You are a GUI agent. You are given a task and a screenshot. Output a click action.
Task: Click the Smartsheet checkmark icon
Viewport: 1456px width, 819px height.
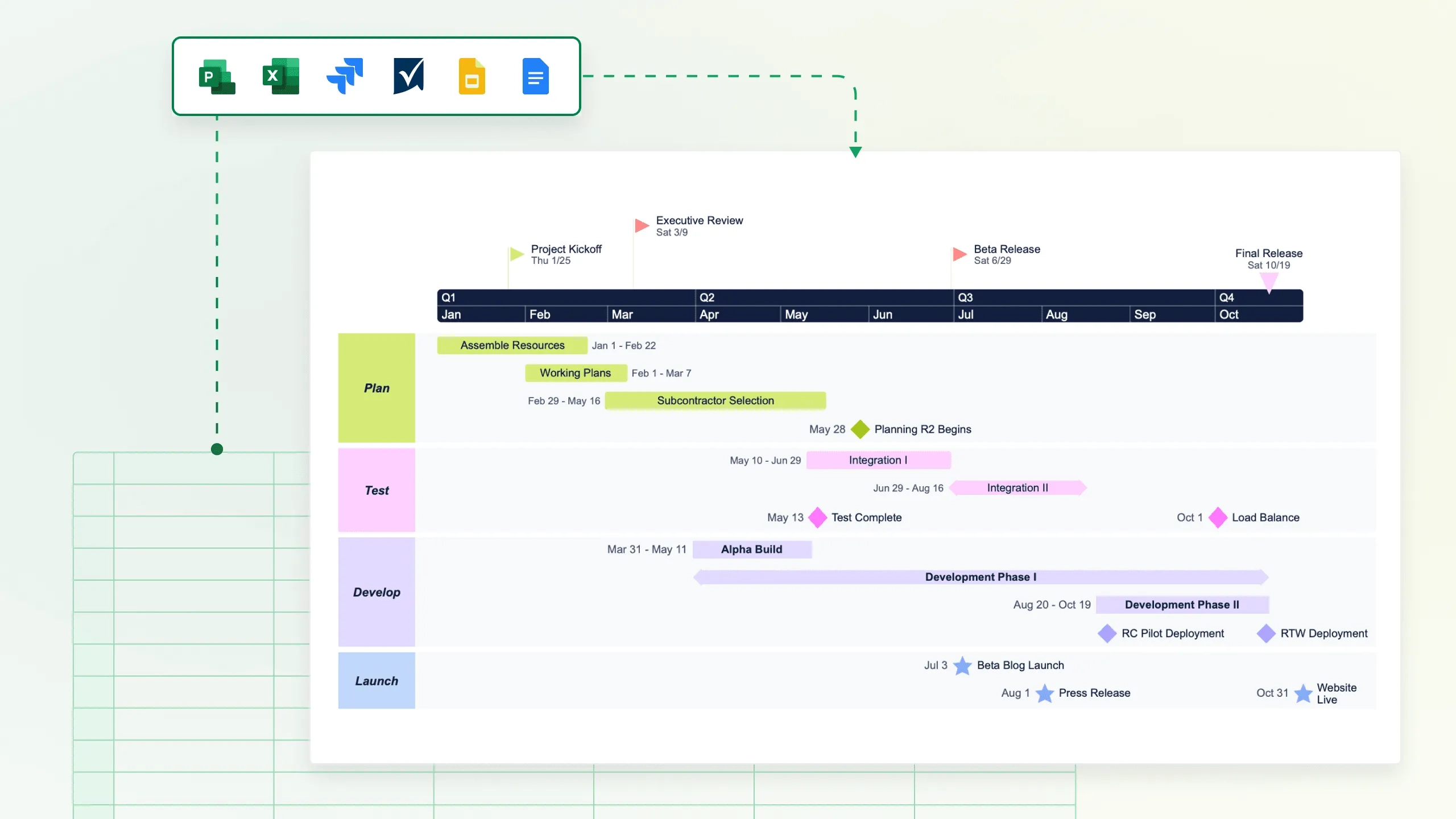(408, 76)
